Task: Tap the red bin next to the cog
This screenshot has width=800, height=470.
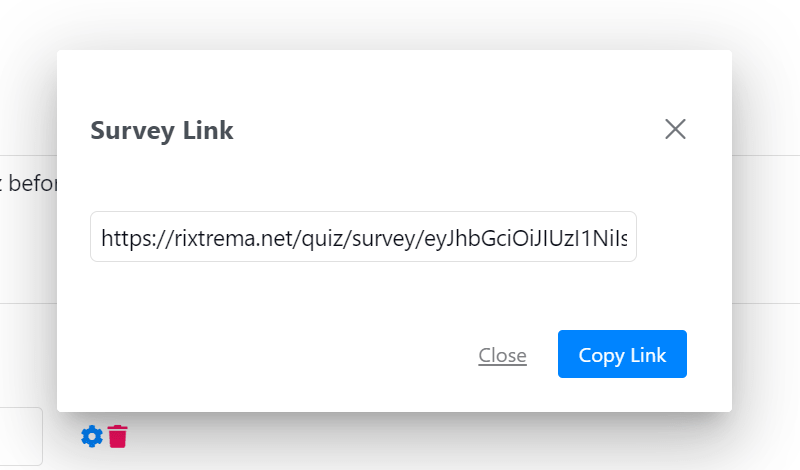Action: point(118,436)
